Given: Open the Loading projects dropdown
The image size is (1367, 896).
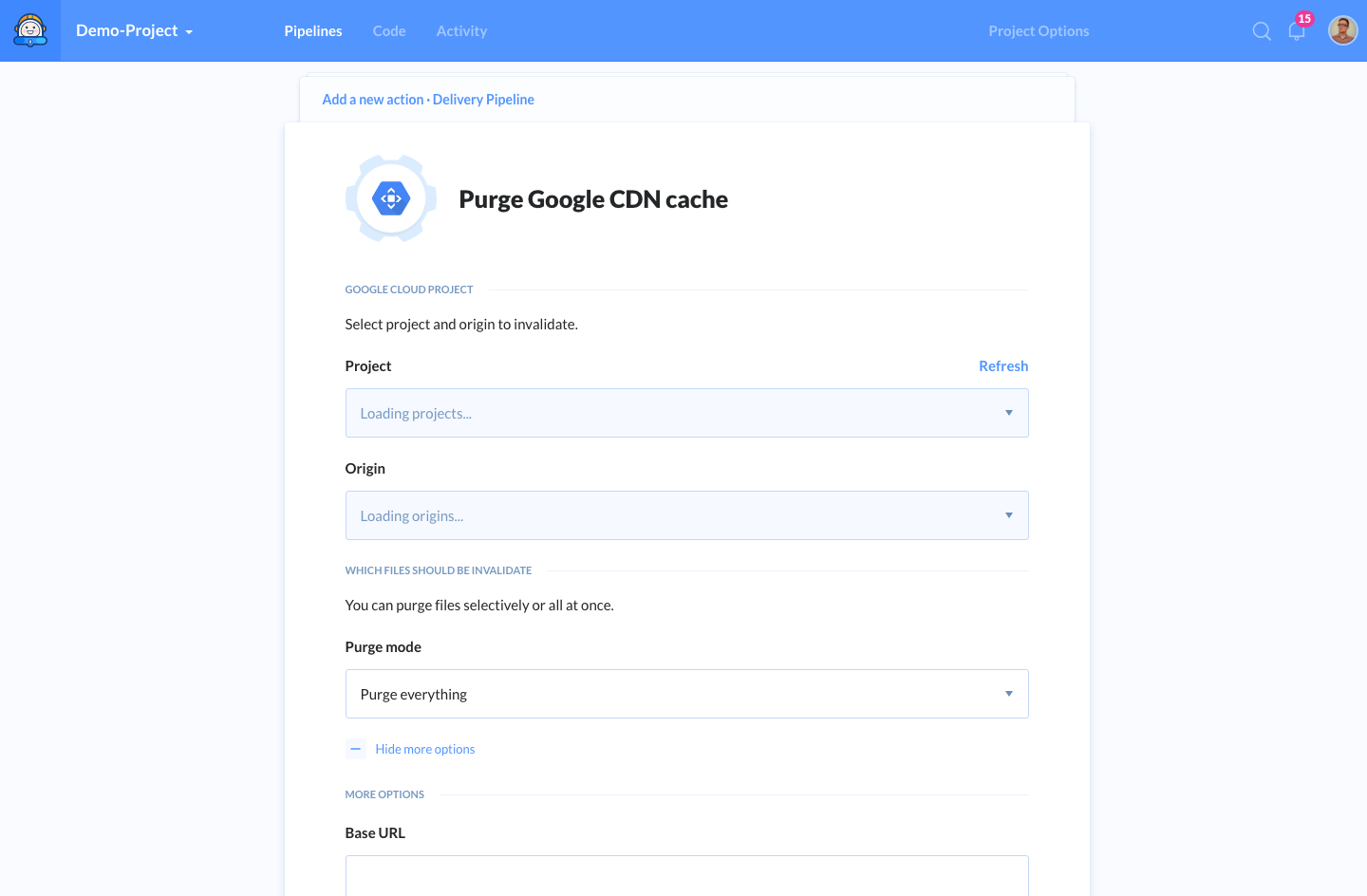Looking at the screenshot, I should (x=687, y=413).
